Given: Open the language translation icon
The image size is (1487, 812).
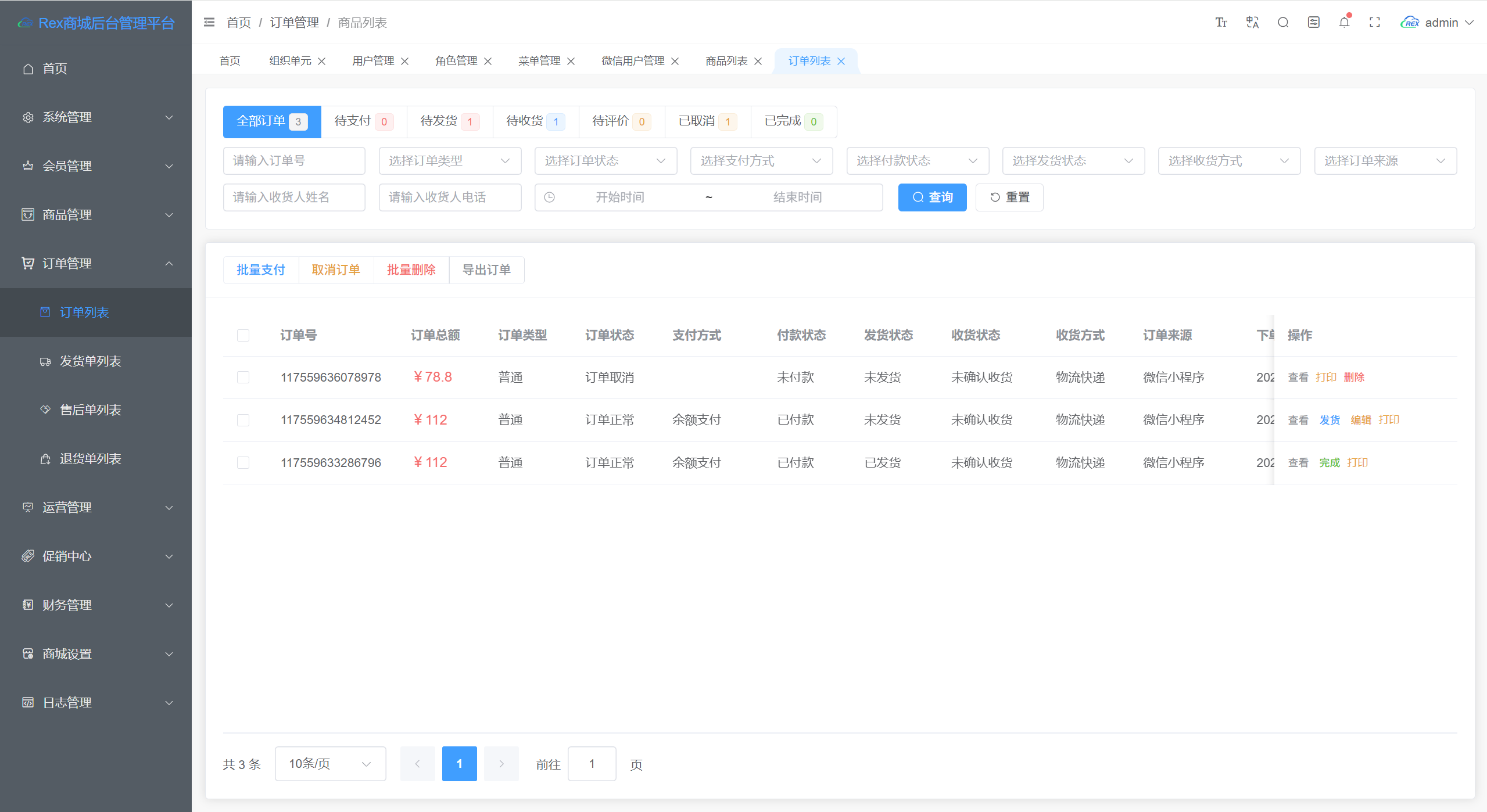Looking at the screenshot, I should [x=1252, y=22].
